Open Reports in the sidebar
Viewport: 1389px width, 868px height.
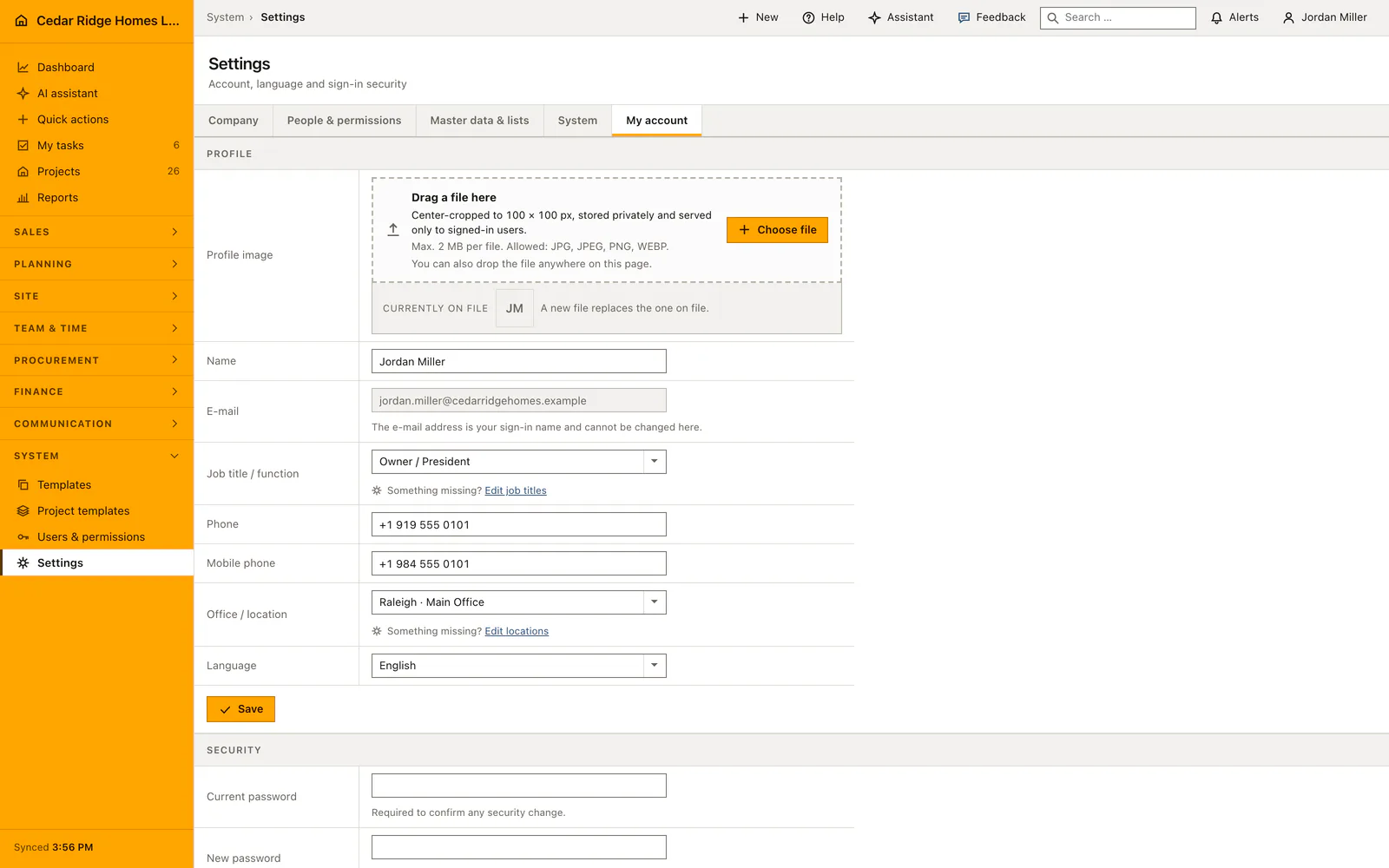[96, 197]
